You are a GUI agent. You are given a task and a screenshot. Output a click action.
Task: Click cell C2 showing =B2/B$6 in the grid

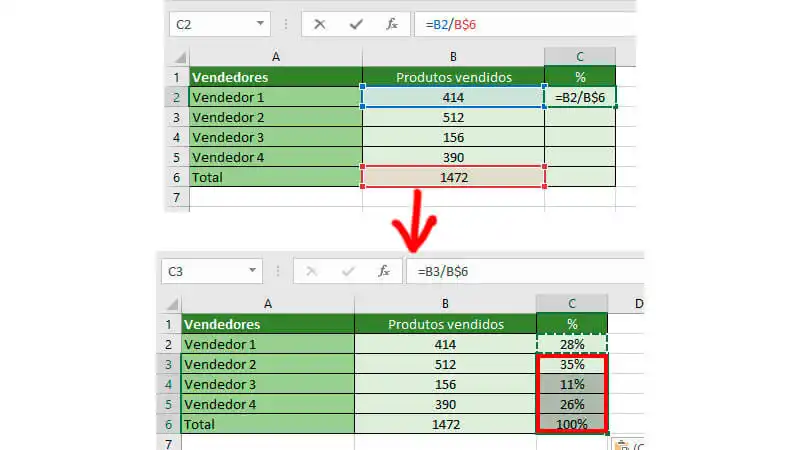(x=580, y=97)
